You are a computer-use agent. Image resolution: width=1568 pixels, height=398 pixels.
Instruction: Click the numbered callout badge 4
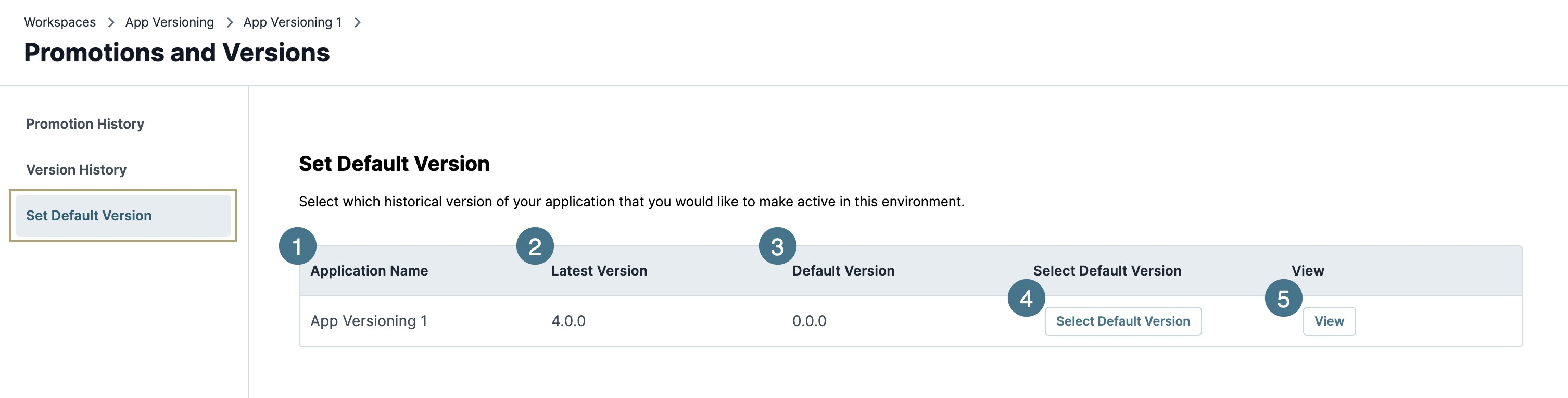(1026, 298)
